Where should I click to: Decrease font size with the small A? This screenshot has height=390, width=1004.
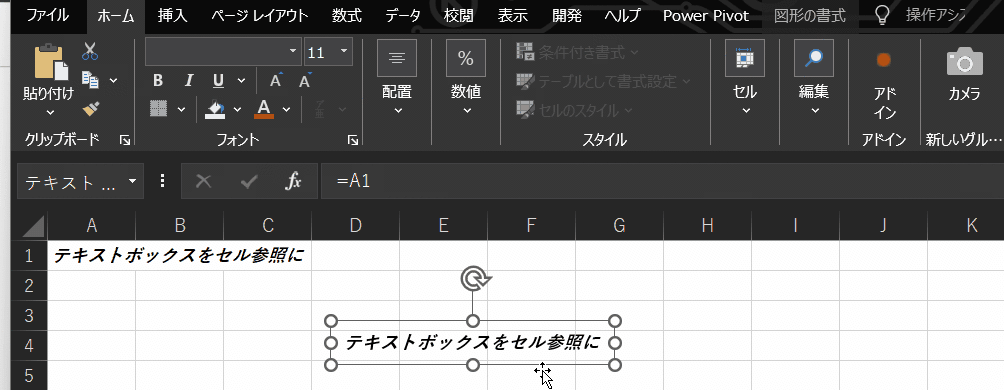(x=305, y=81)
